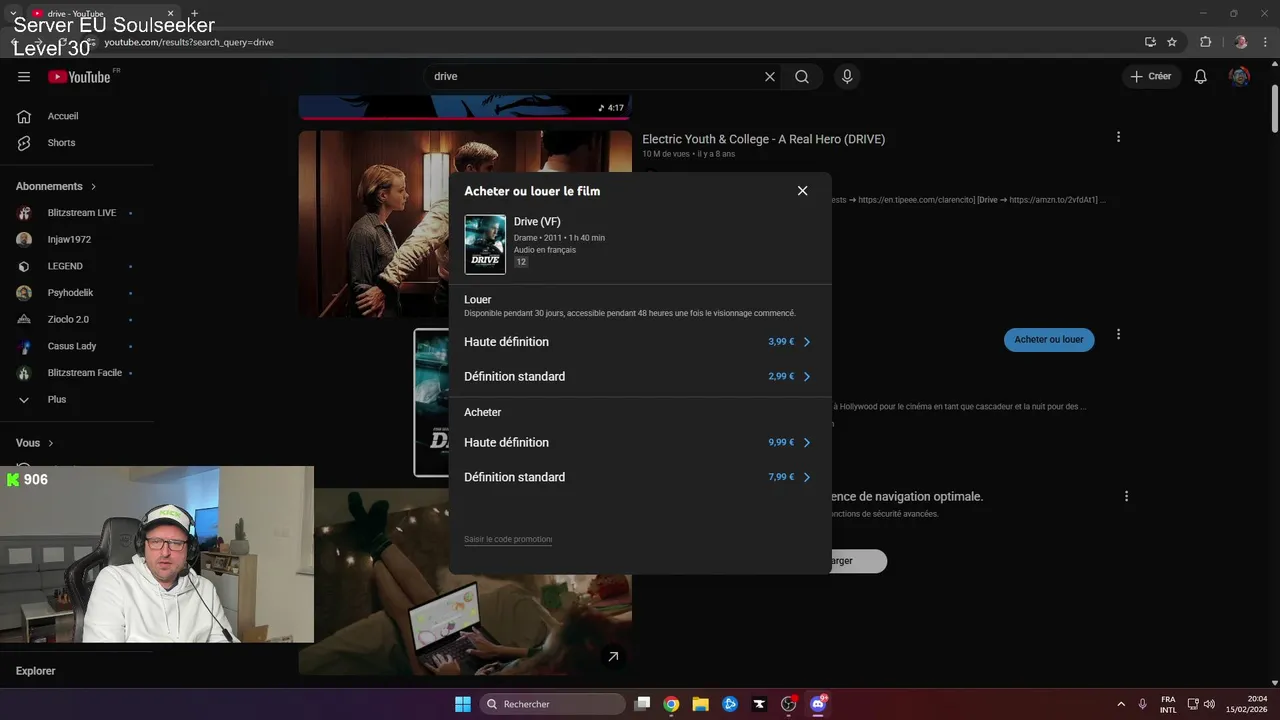Open options menu for navigation optimale promo
The image size is (1280, 720).
(1126, 496)
